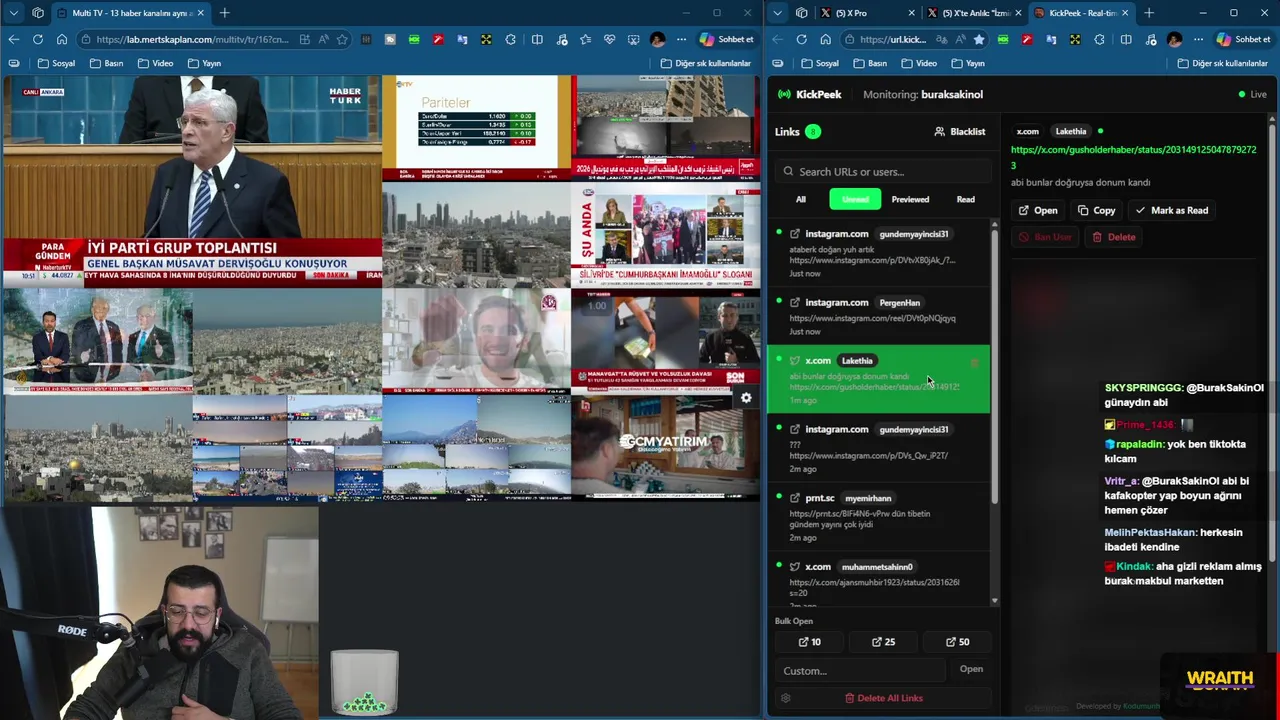
Task: Select the Pariteler currency table tile
Action: [x=476, y=127]
